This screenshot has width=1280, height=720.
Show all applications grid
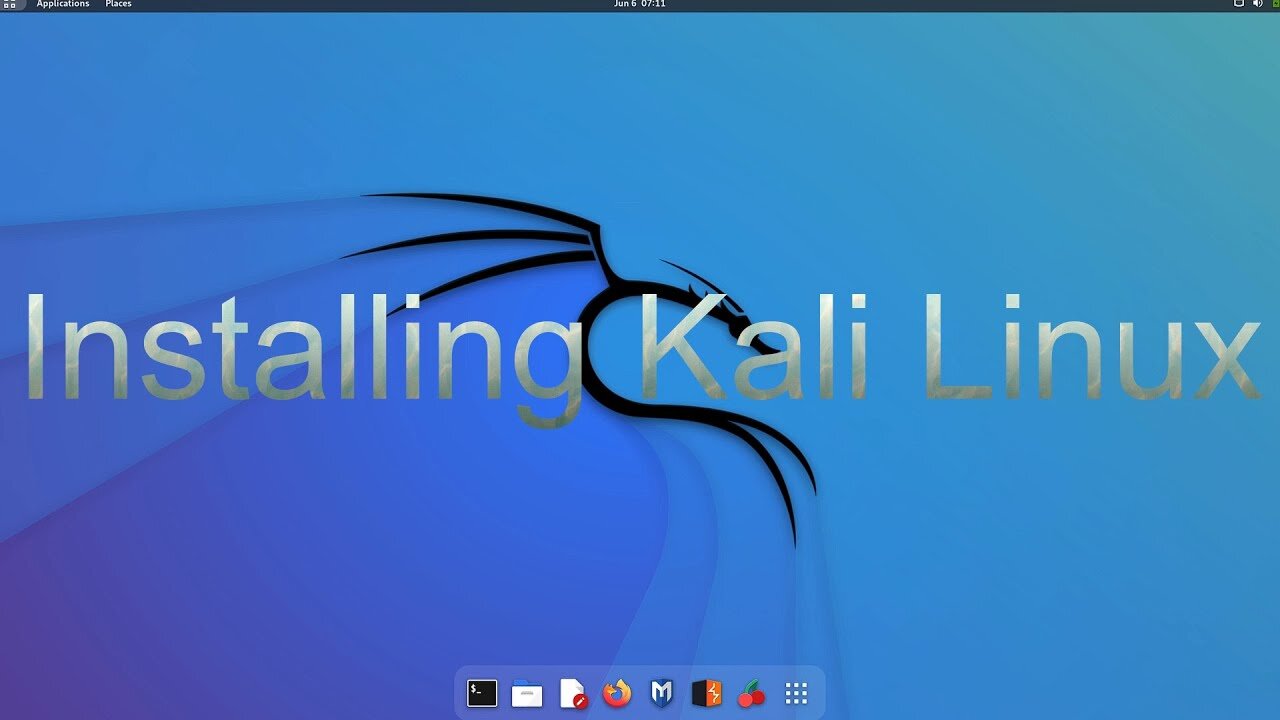(x=796, y=693)
